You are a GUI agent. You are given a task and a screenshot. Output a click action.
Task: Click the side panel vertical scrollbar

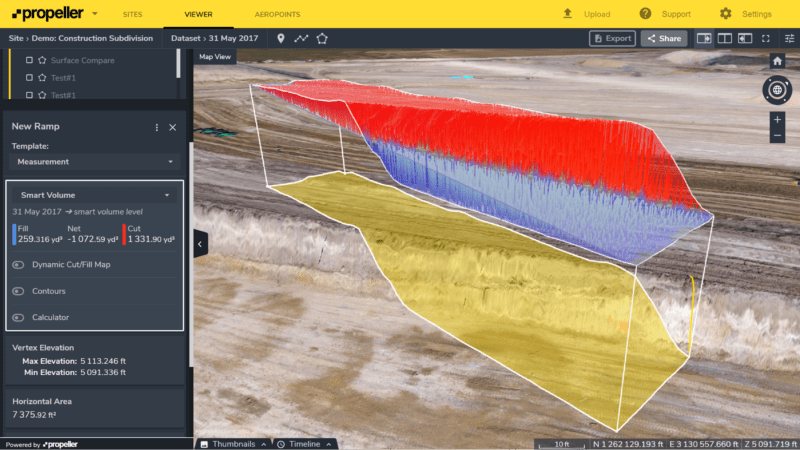click(x=191, y=254)
